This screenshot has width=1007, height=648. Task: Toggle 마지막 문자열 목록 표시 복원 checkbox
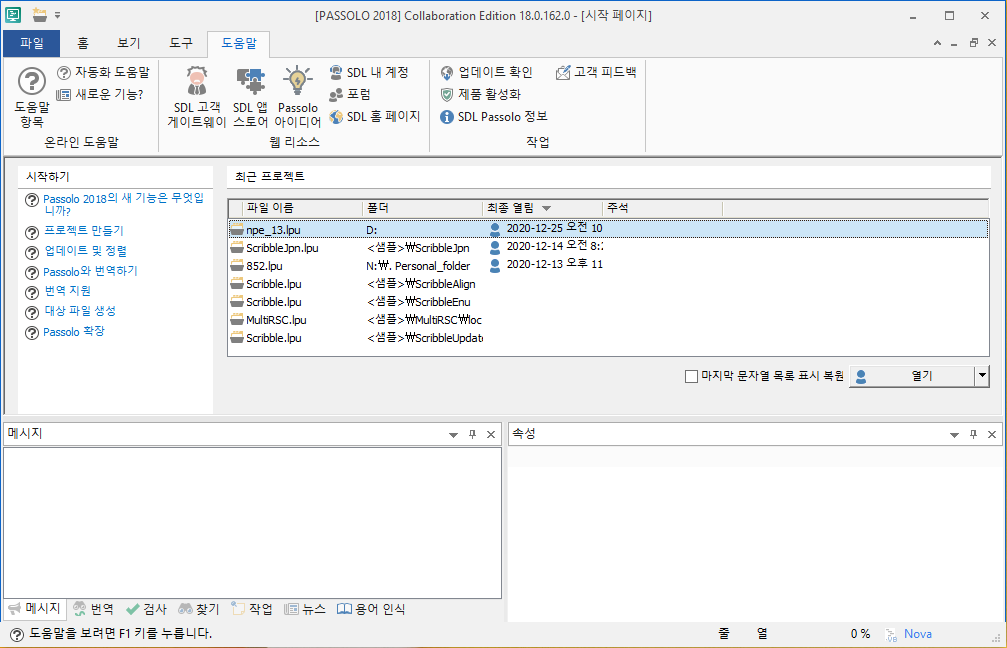pyautogui.click(x=691, y=376)
